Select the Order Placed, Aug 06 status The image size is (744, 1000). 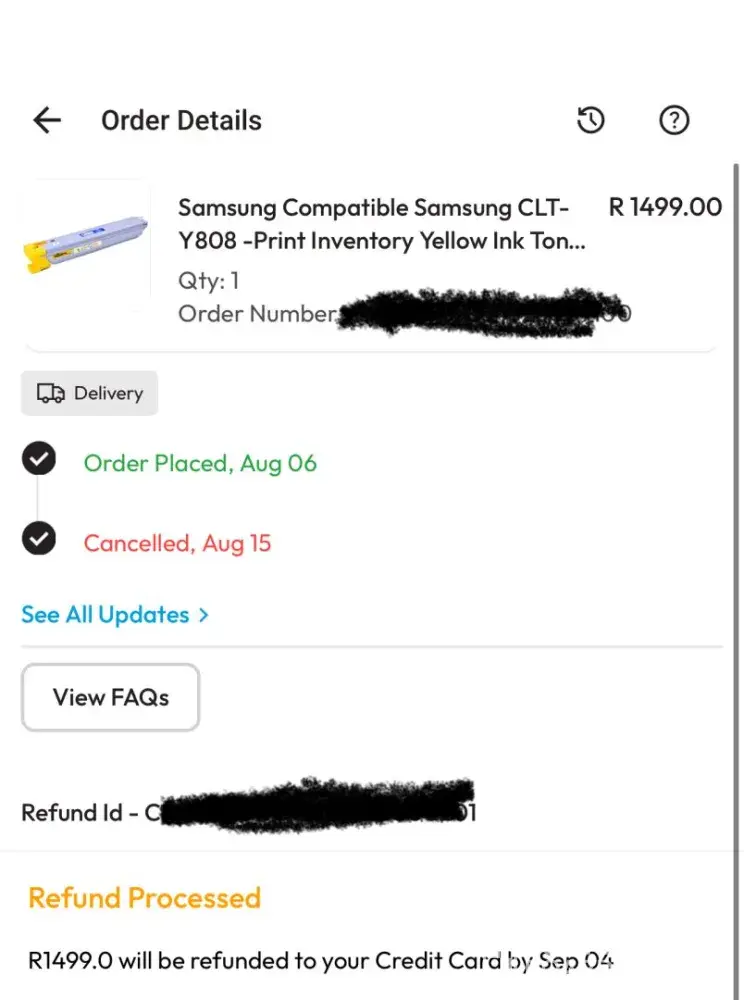[x=200, y=463]
